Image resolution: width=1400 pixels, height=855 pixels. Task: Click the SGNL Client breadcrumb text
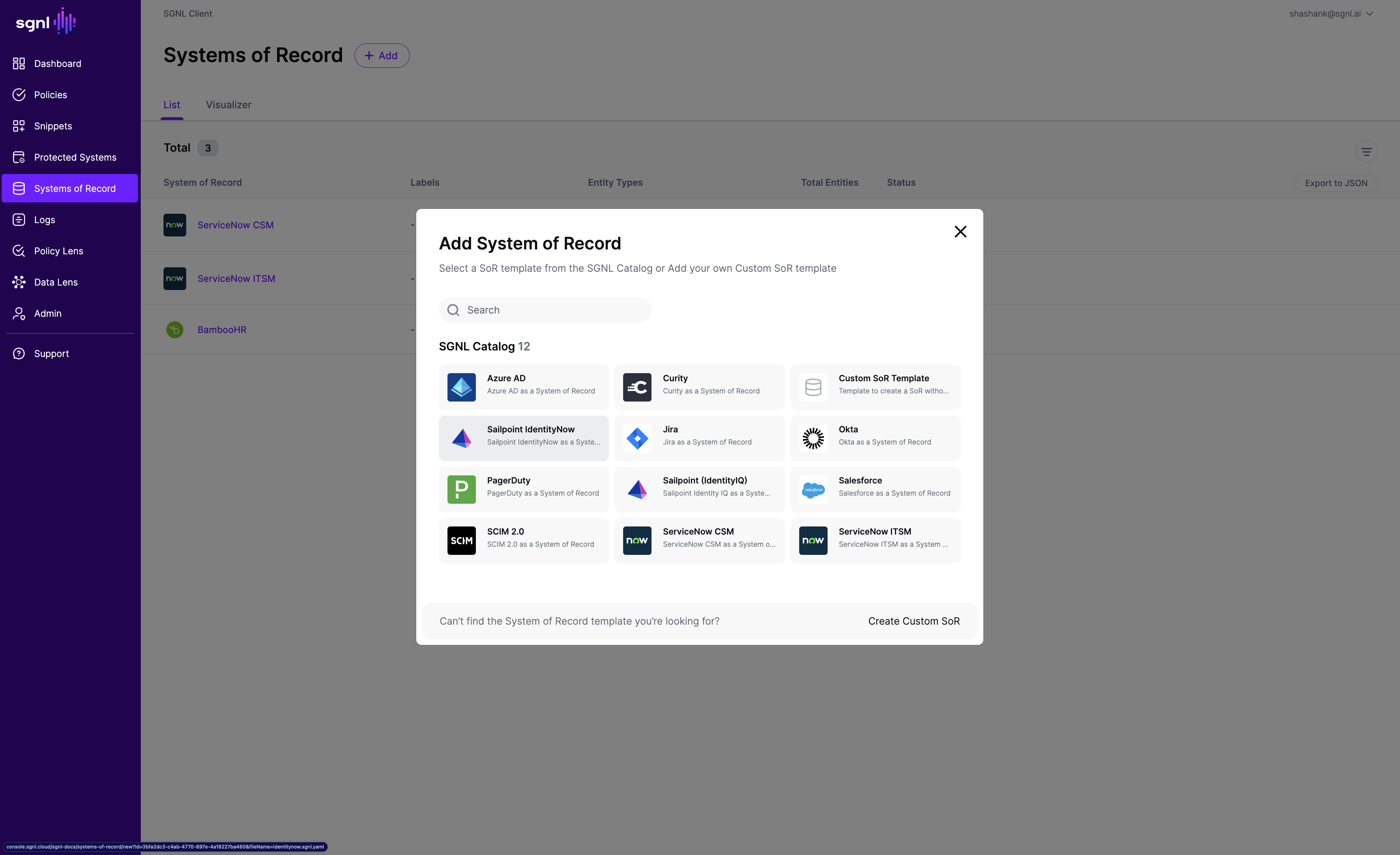187,14
